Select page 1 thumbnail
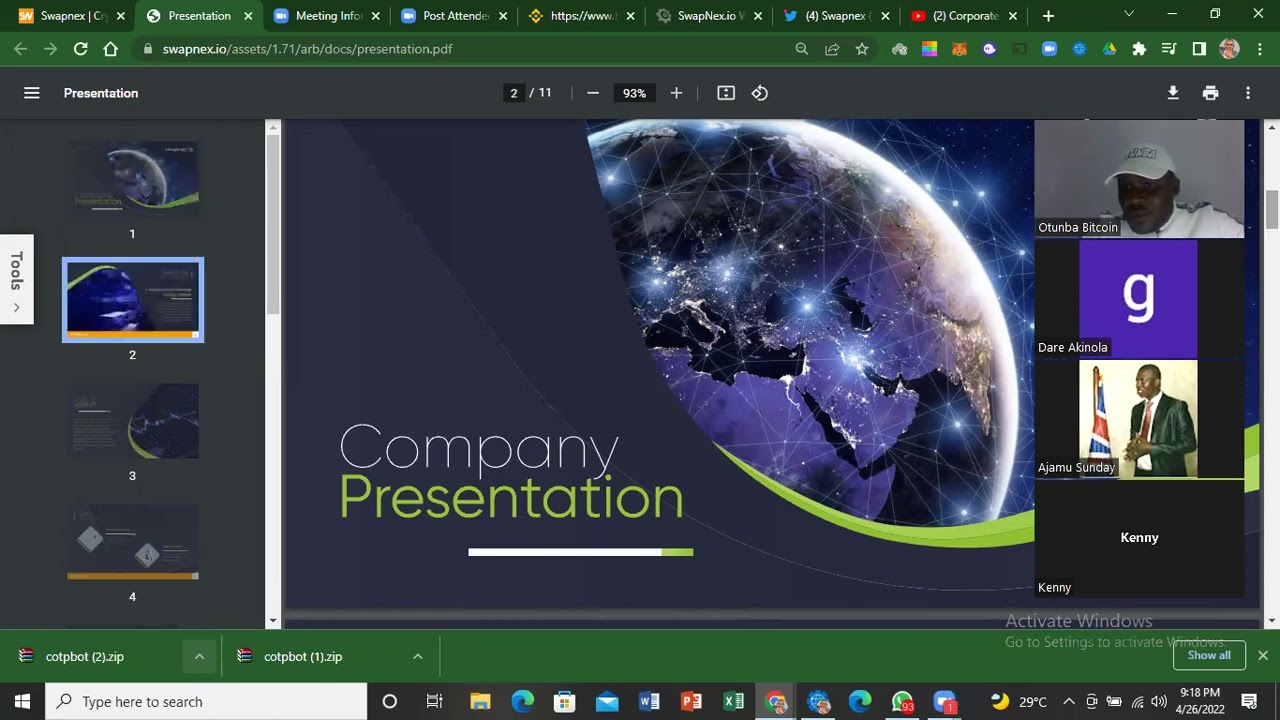 point(132,179)
